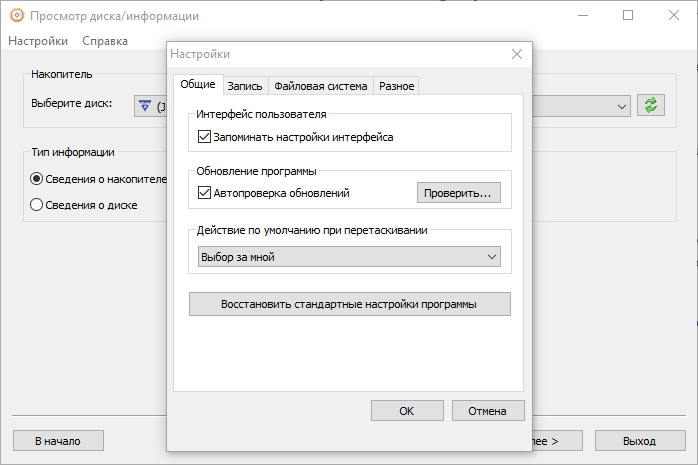Open the disk selection dropdown arrow

click(x=621, y=105)
